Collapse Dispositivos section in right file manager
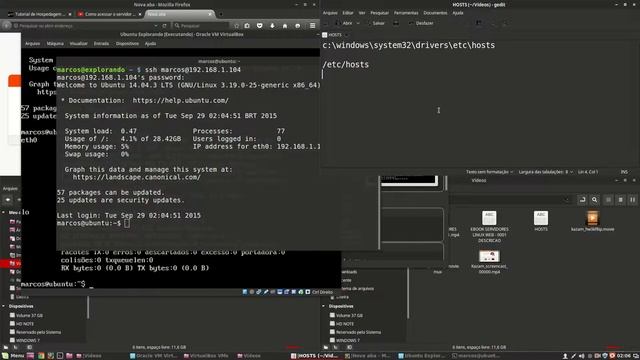This screenshot has width=640, height=360. [x=324, y=306]
